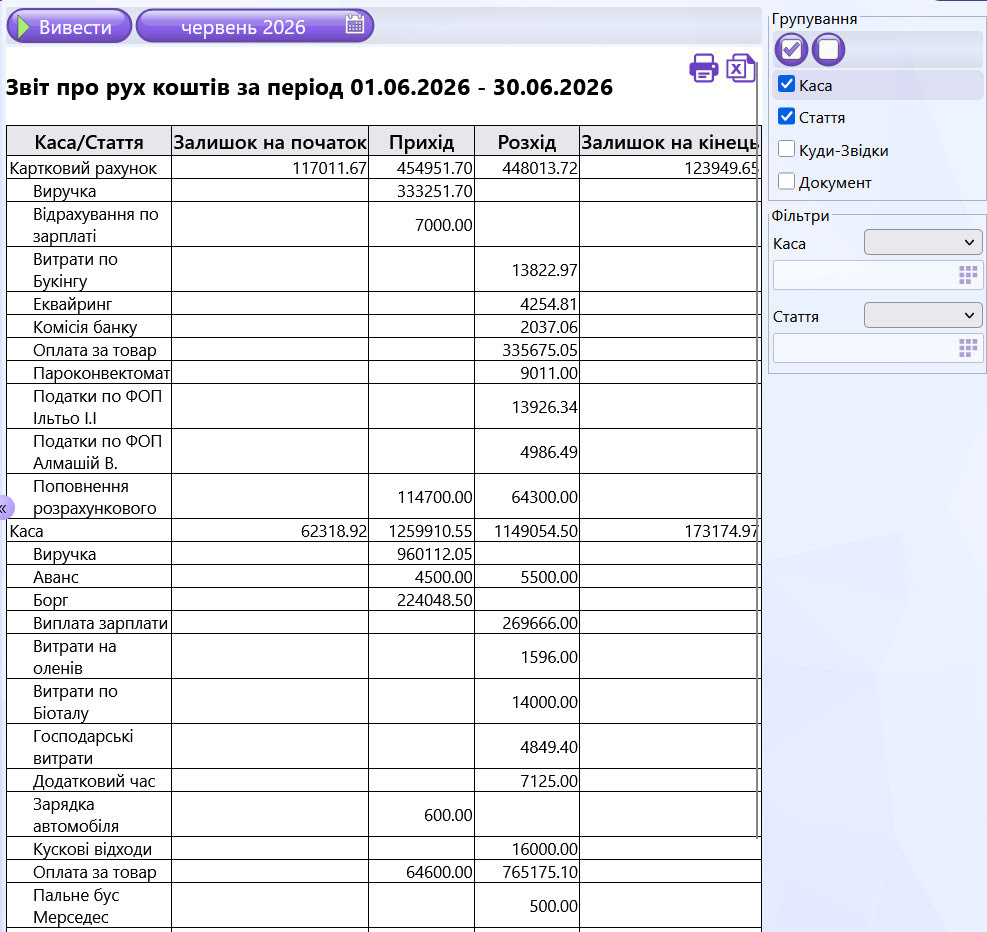The image size is (987, 932).
Task: Click the Розхід column header
Action: [527, 142]
